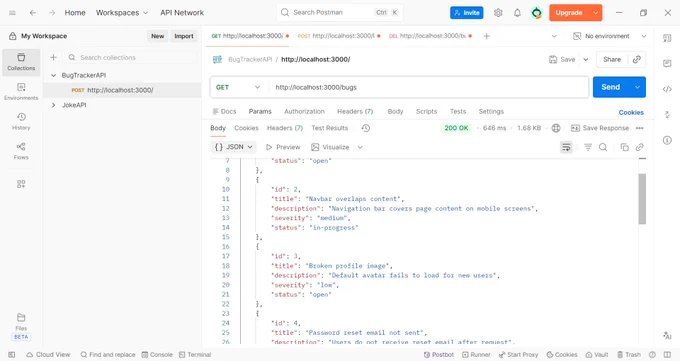Click the Import button
Screen dimensions: 680x361
[x=184, y=36]
